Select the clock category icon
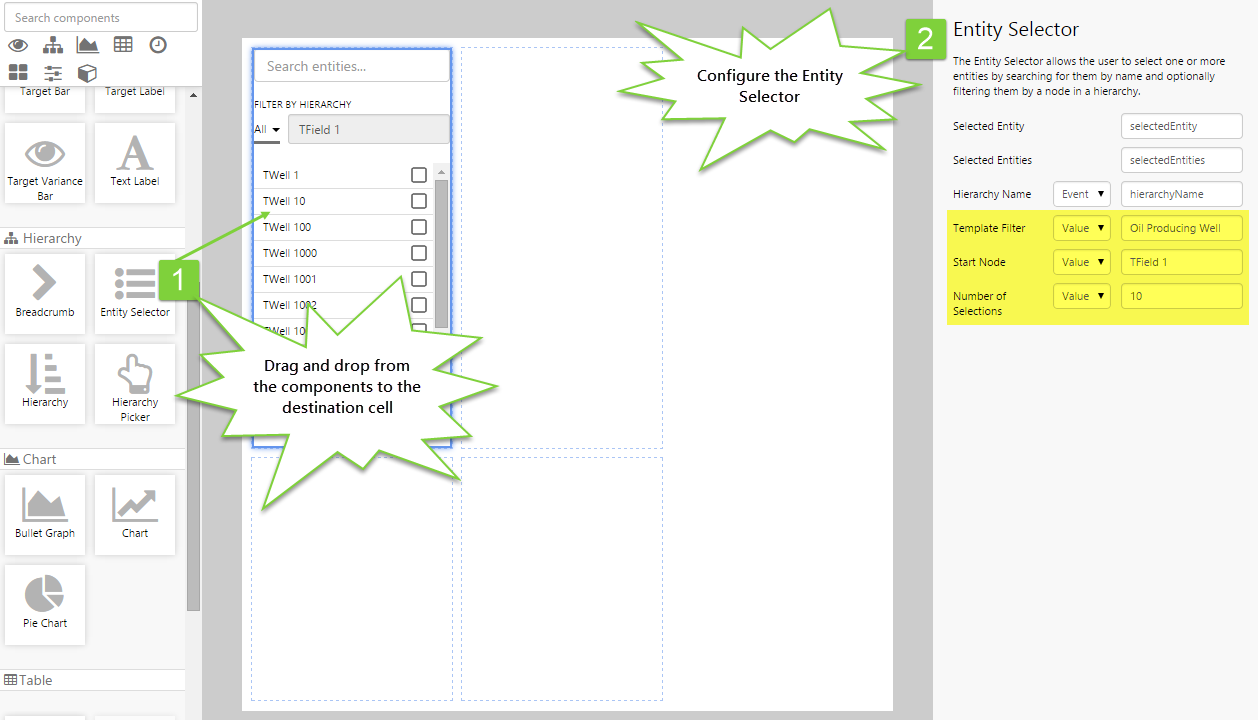The width and height of the screenshot is (1258, 720). click(x=158, y=45)
